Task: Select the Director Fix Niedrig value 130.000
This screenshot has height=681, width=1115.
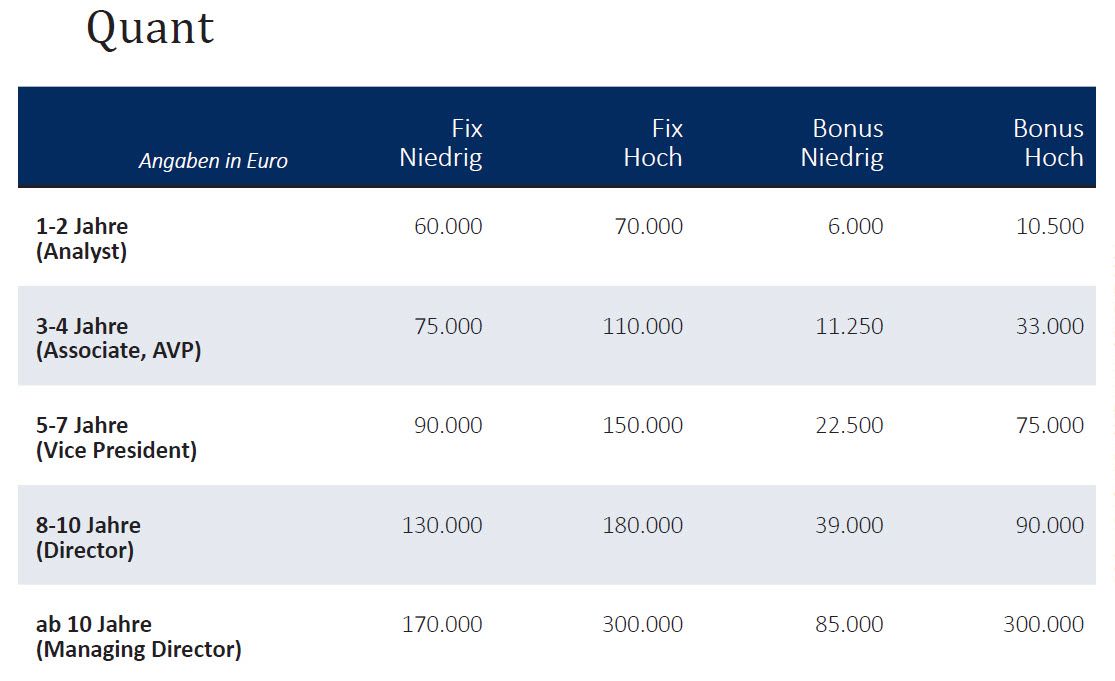Action: [442, 525]
